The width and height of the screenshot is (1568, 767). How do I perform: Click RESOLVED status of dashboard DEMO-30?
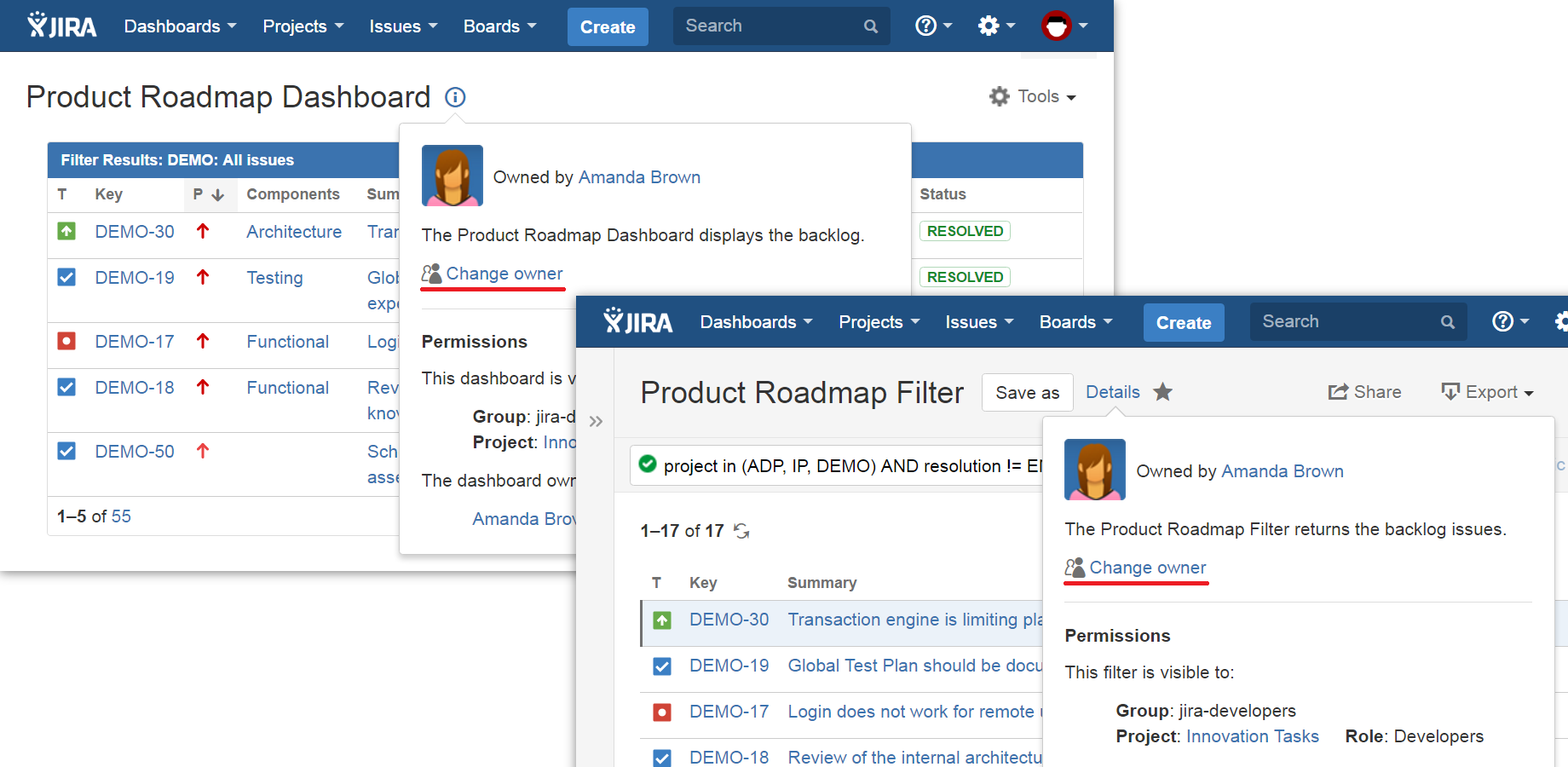965,231
